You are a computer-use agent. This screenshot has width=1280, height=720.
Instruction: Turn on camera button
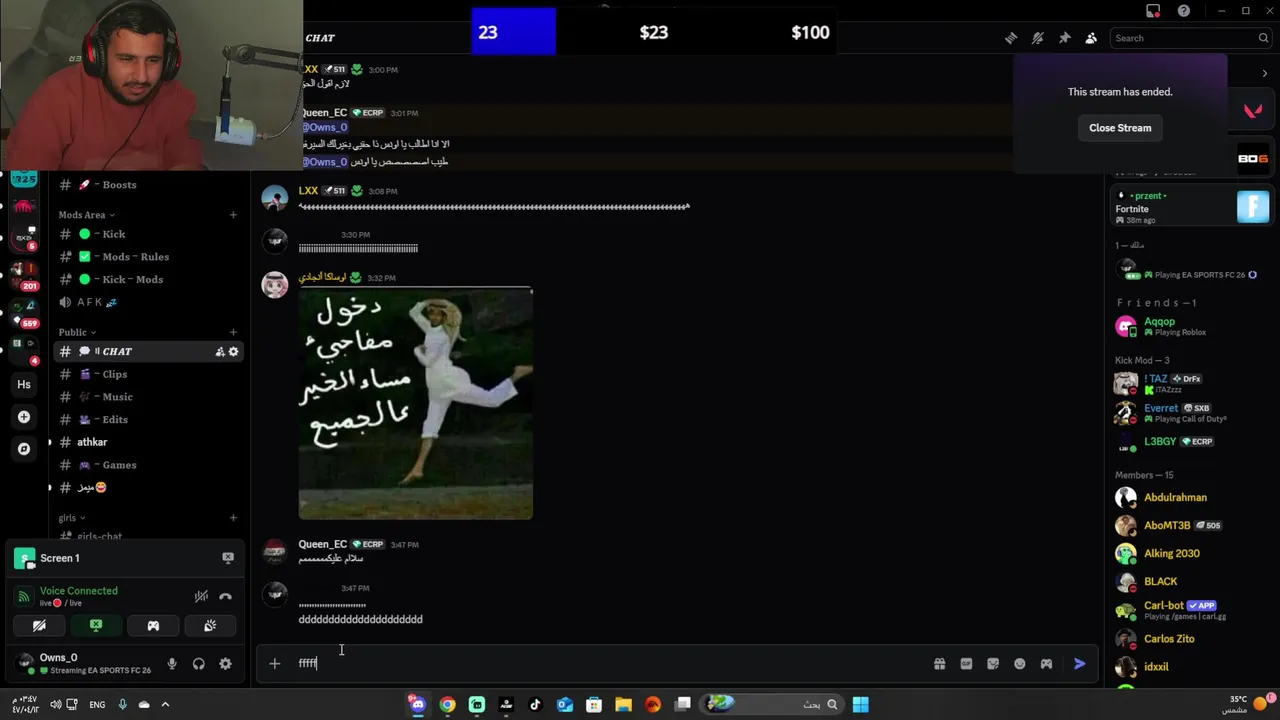coord(39,626)
